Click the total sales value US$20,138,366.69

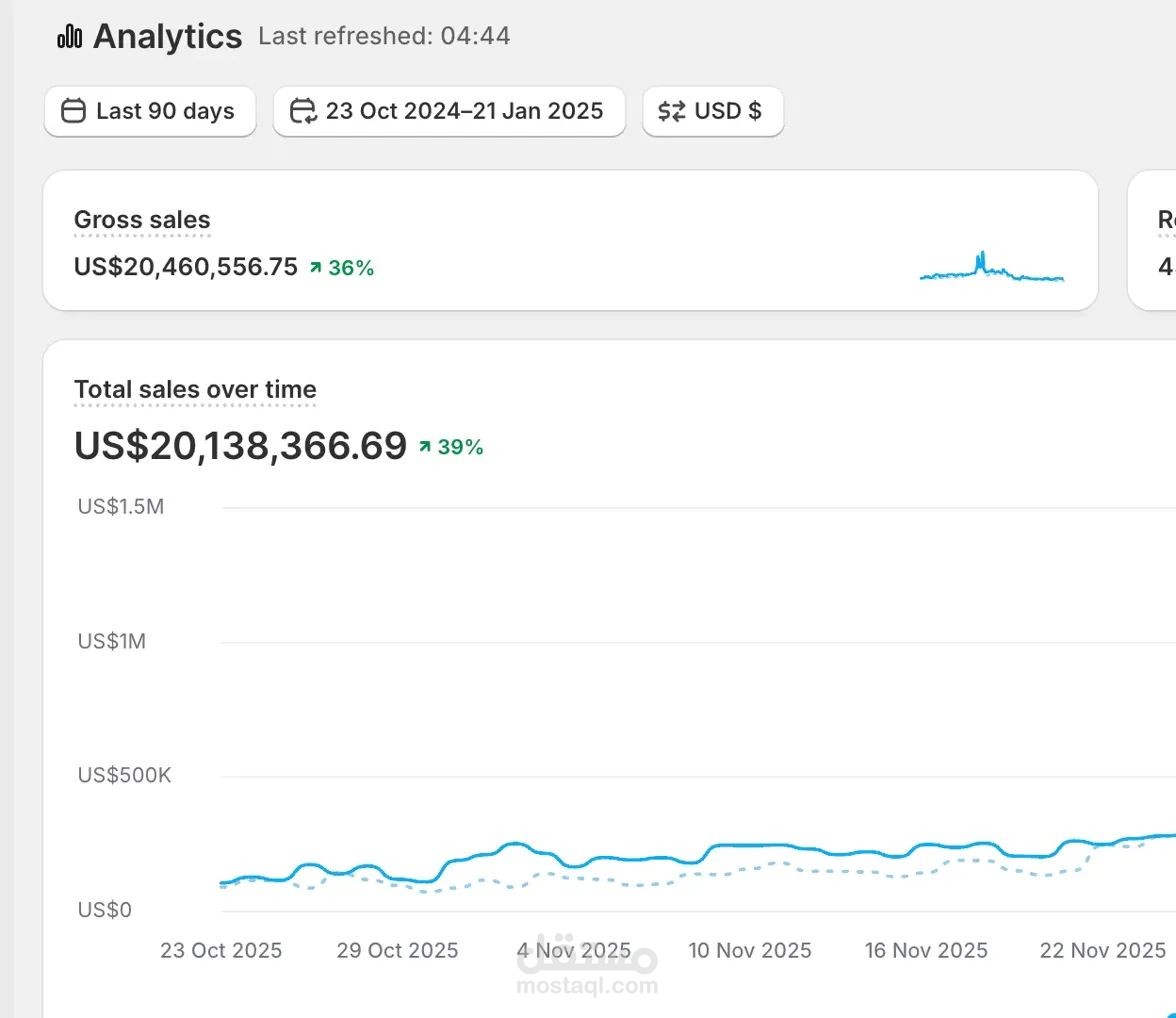[x=240, y=446]
